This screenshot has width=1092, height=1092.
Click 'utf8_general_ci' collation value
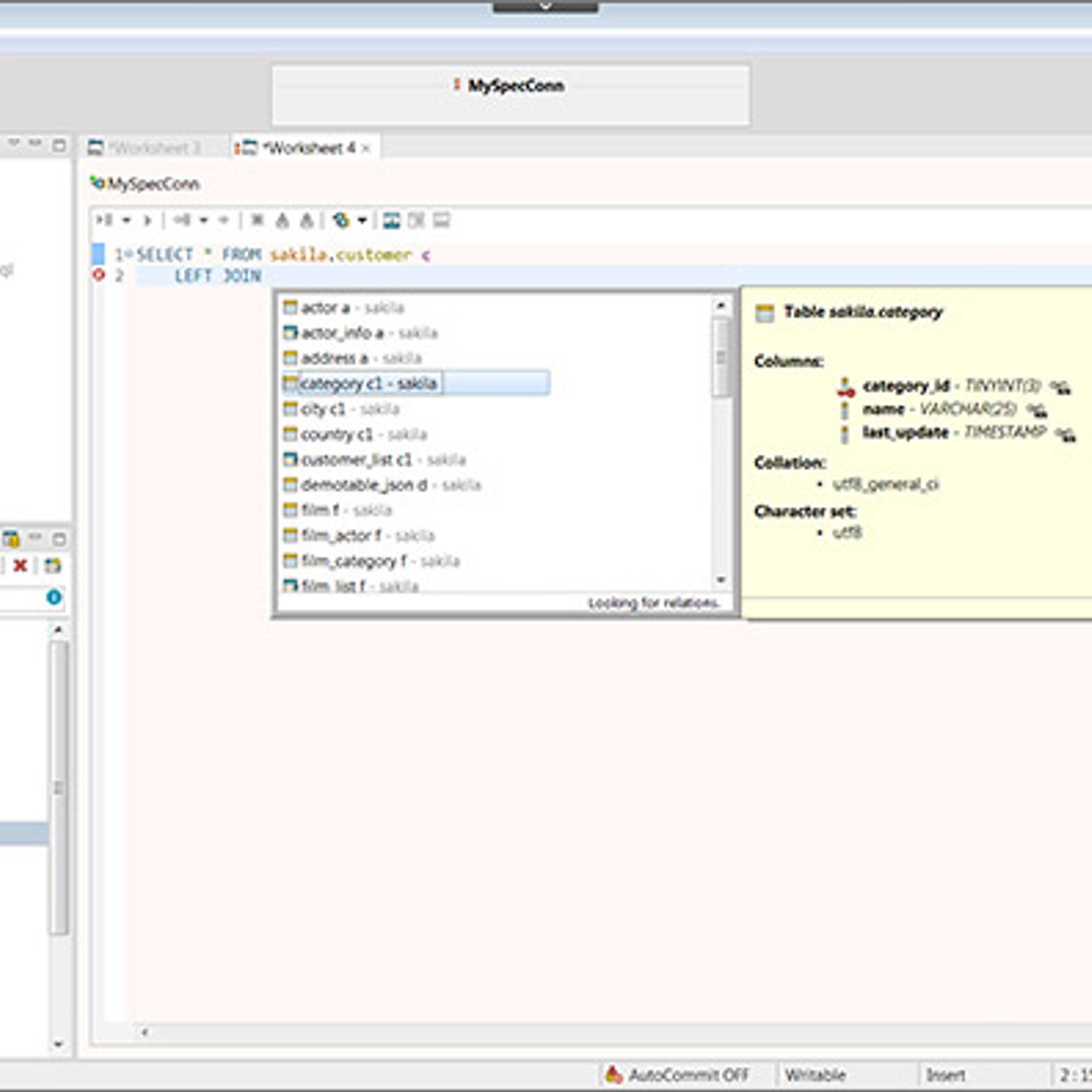[885, 484]
